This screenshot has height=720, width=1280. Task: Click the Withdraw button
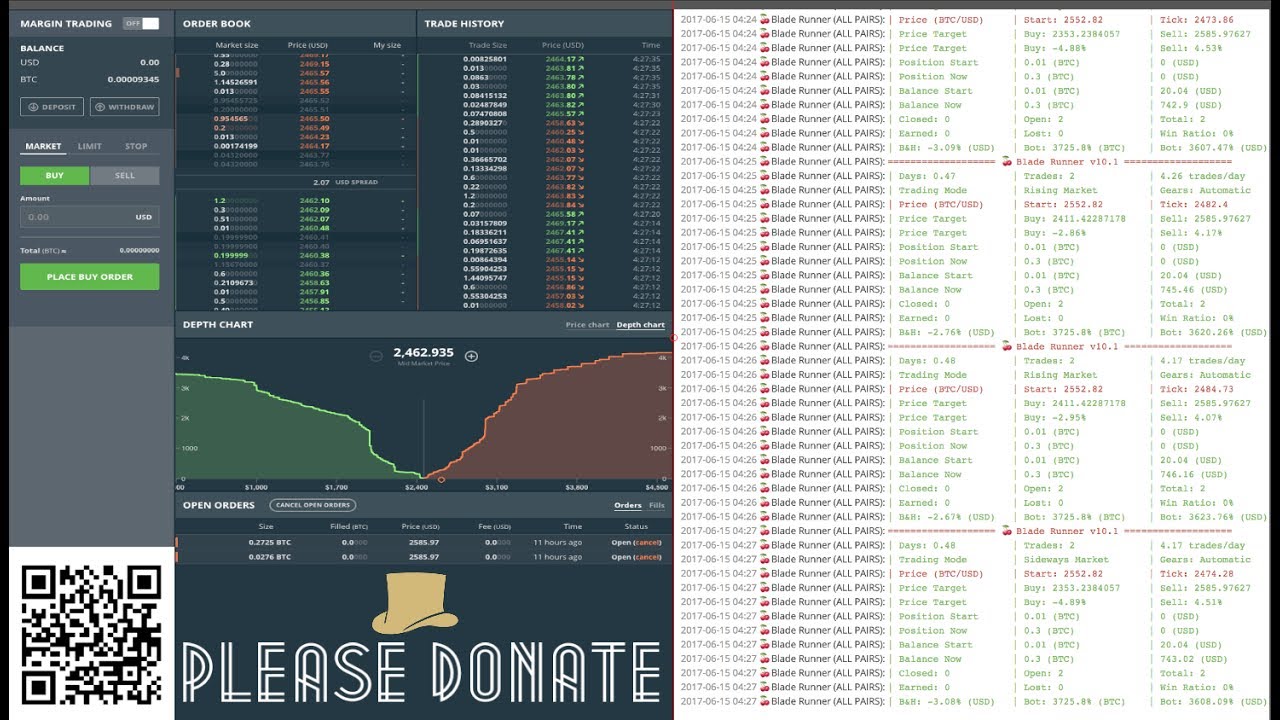click(x=124, y=107)
